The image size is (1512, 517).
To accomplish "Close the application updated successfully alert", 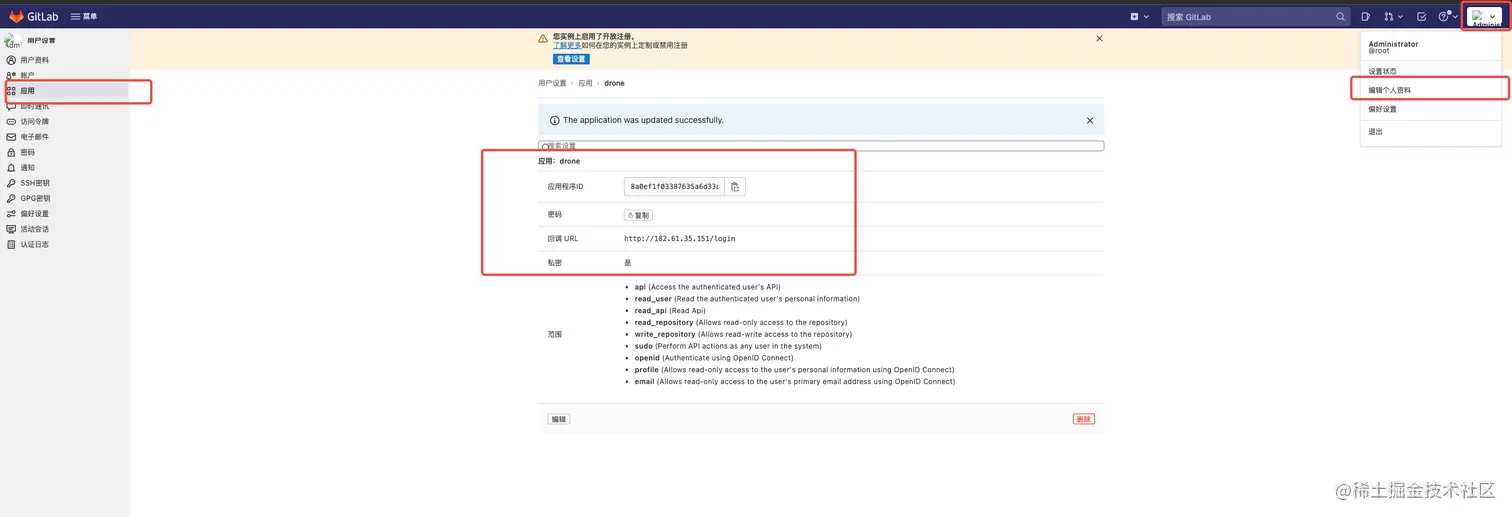I will [1090, 120].
